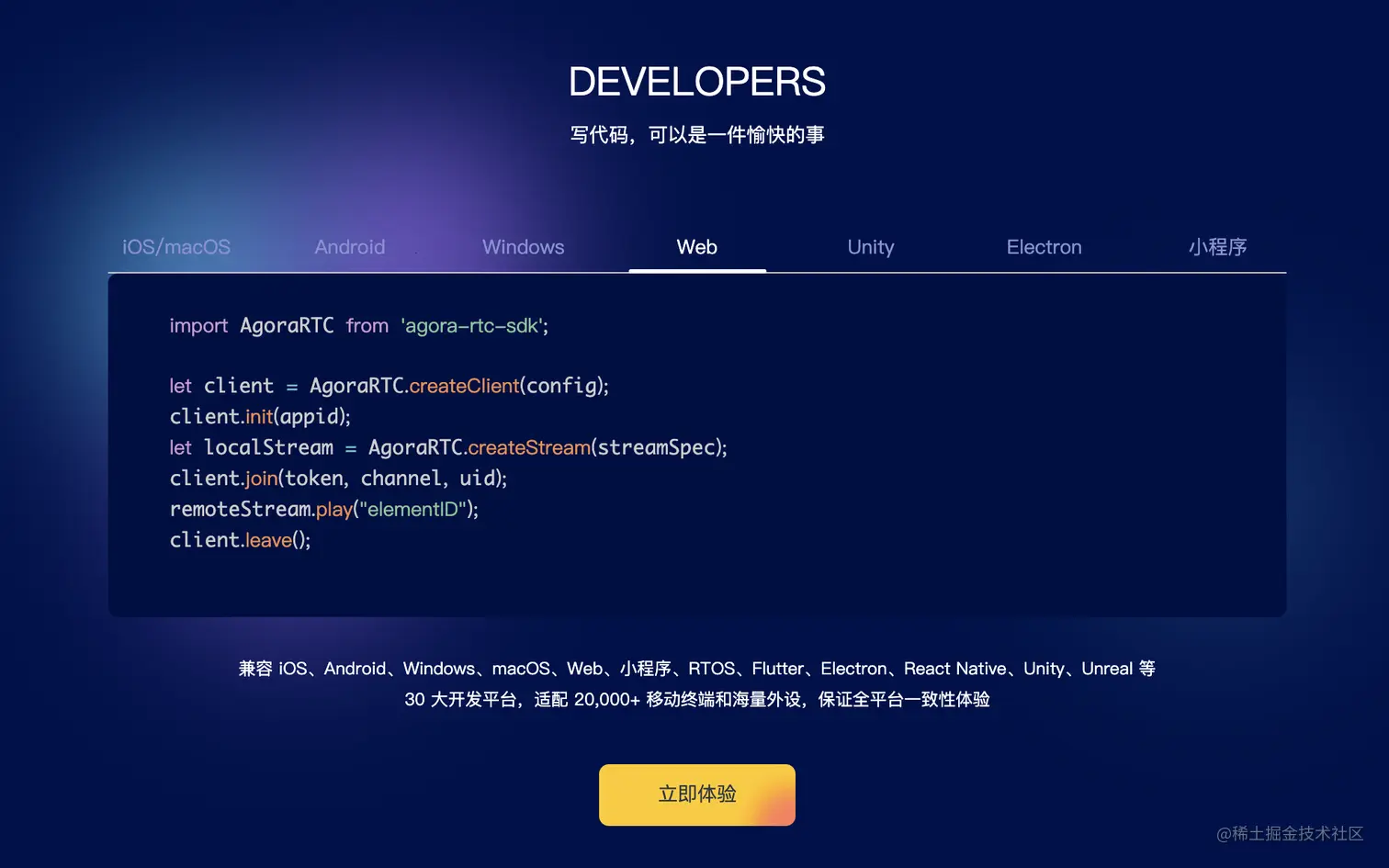
Task: Open the Android code tab
Action: click(x=350, y=247)
